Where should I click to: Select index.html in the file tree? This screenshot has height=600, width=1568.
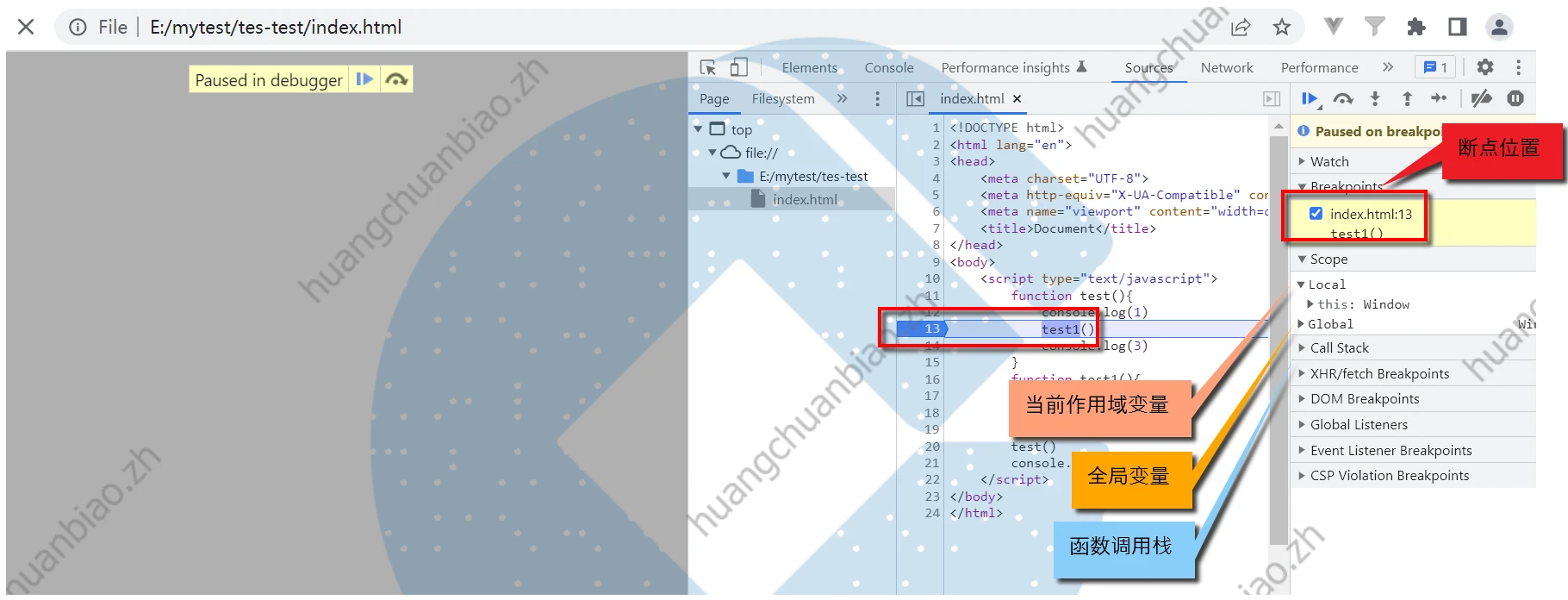805,199
